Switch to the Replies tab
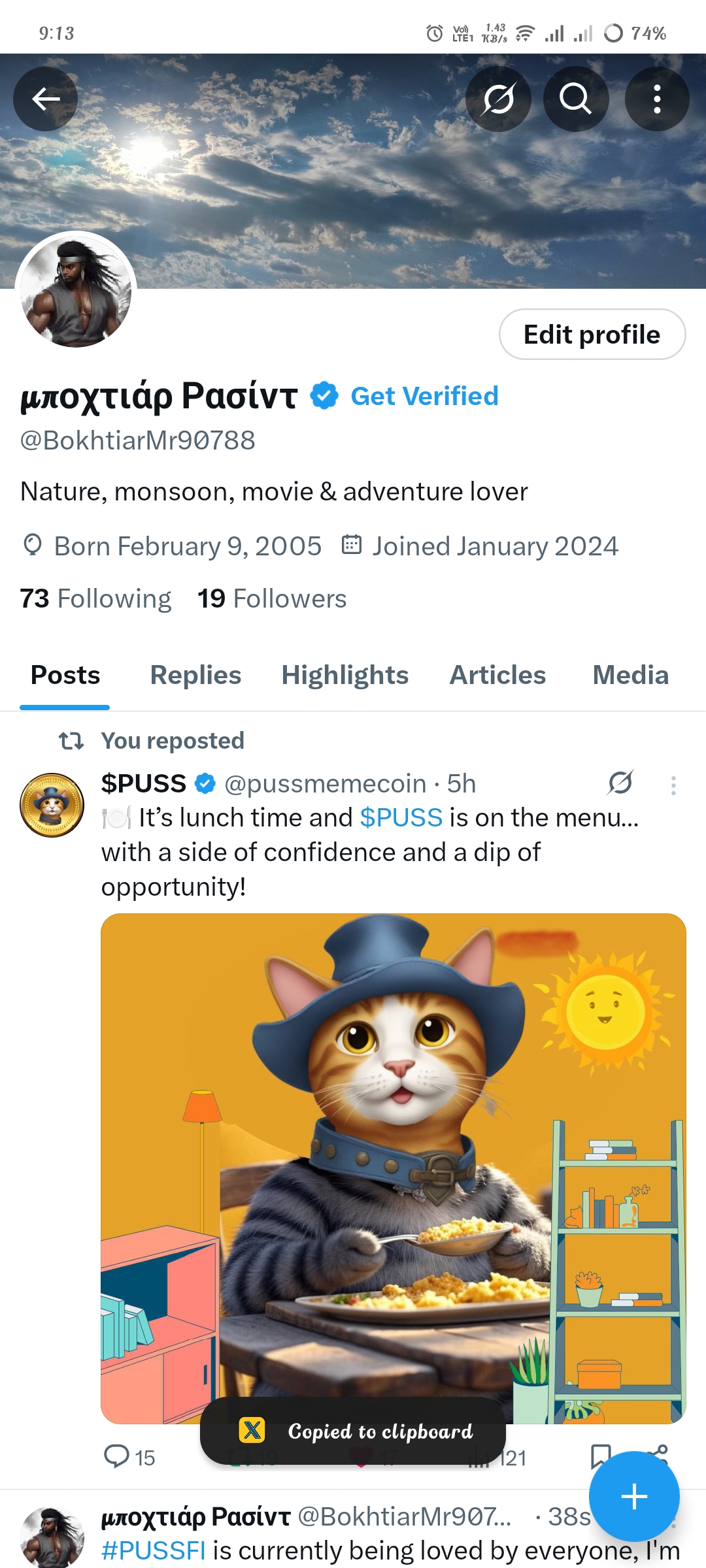706x1568 pixels. click(195, 675)
